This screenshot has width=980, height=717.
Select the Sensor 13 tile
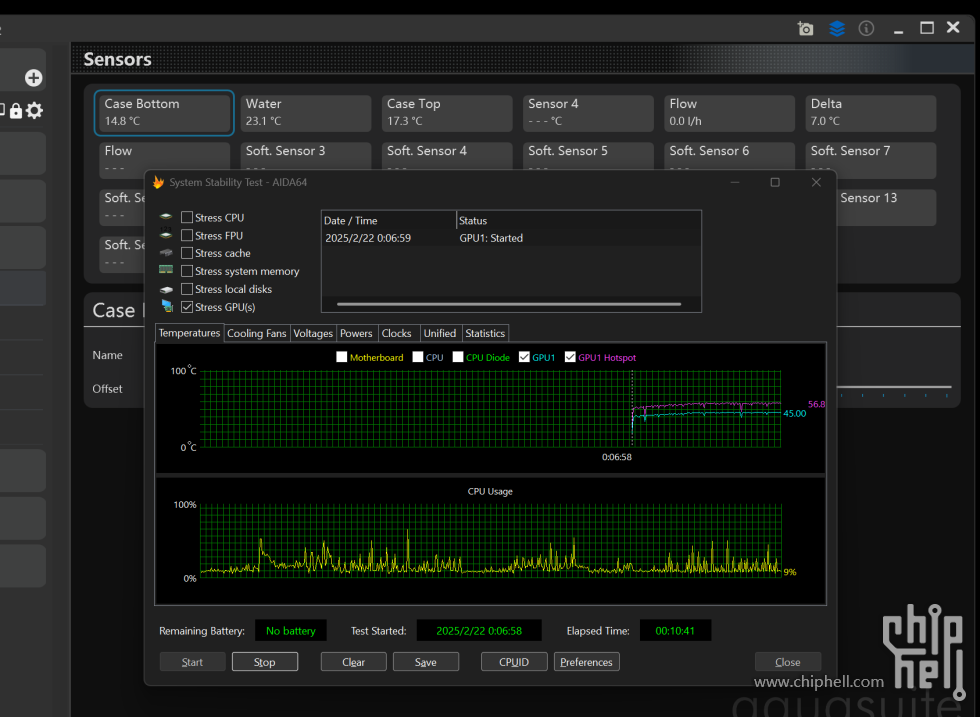(886, 207)
